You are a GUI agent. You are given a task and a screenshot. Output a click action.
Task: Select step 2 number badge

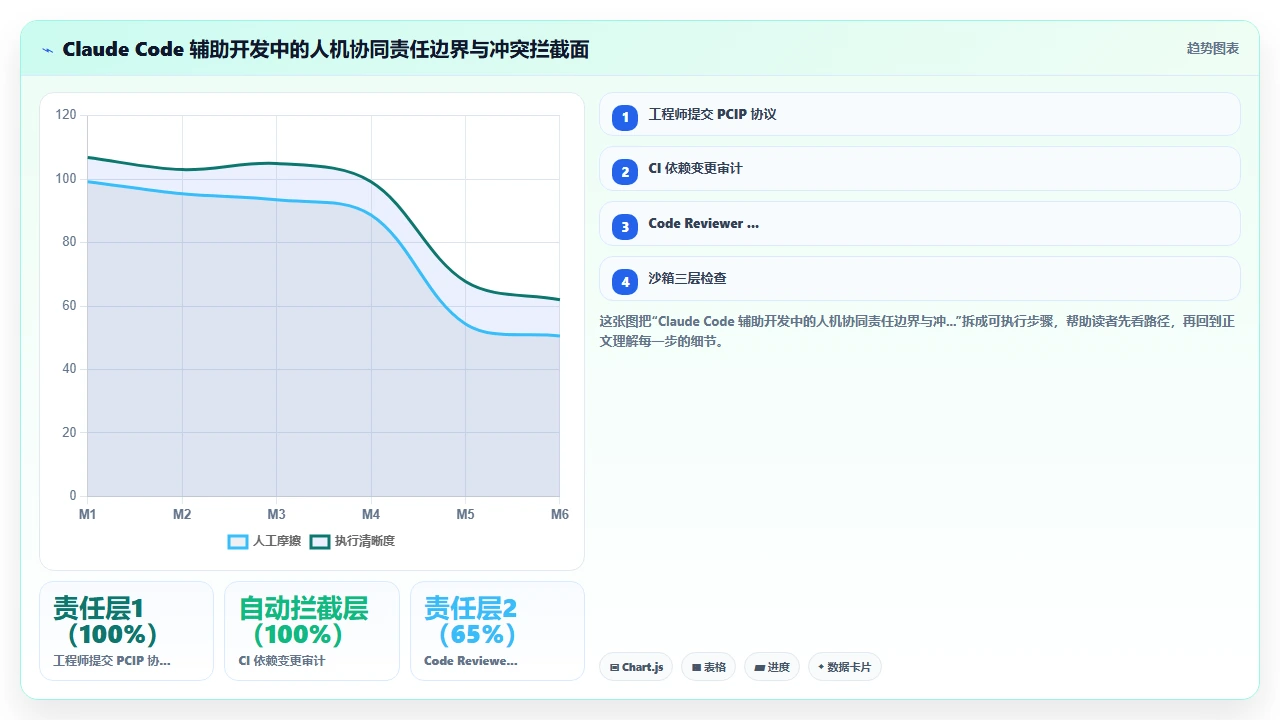pos(625,172)
